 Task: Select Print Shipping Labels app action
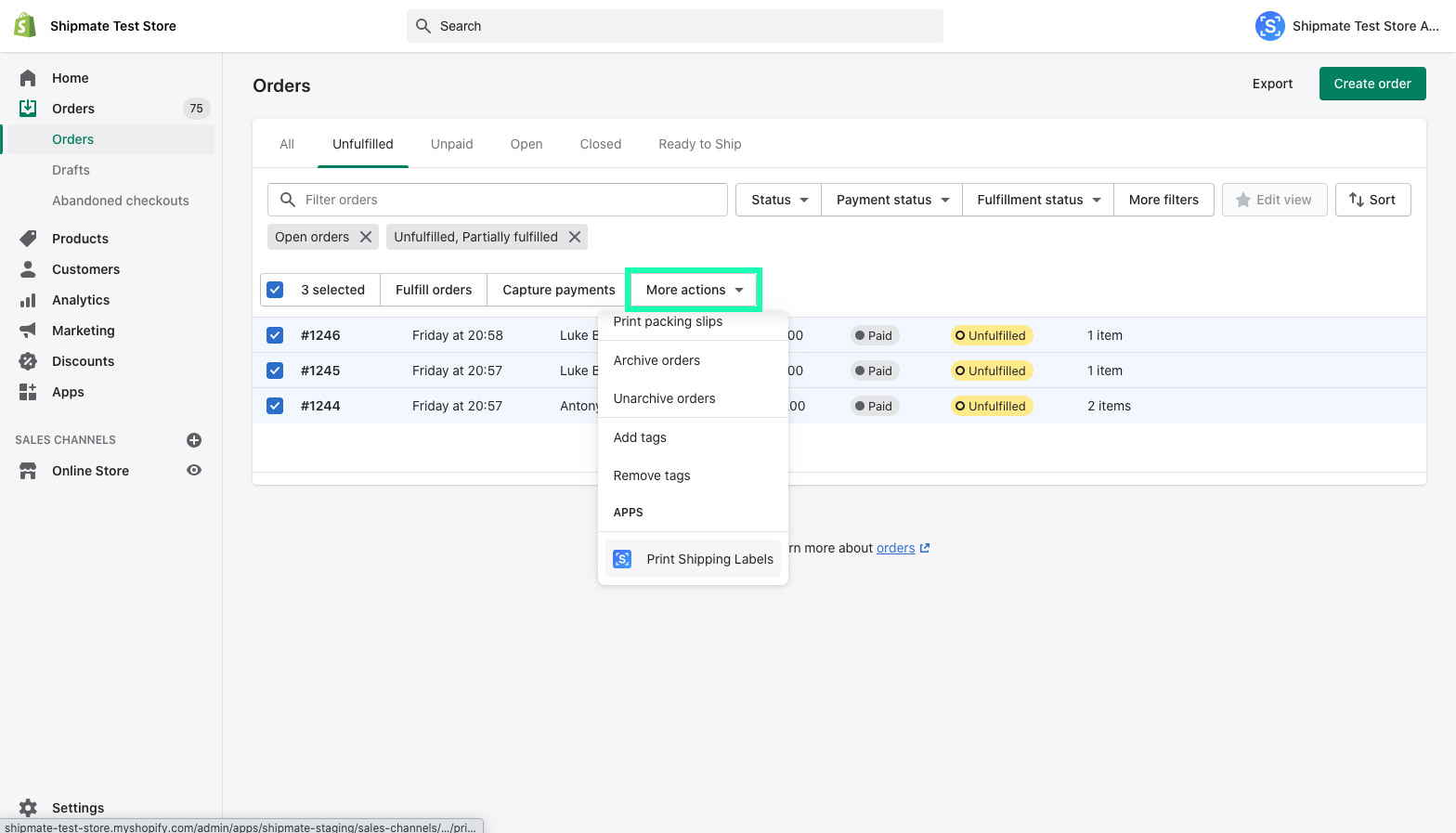pyautogui.click(x=694, y=559)
